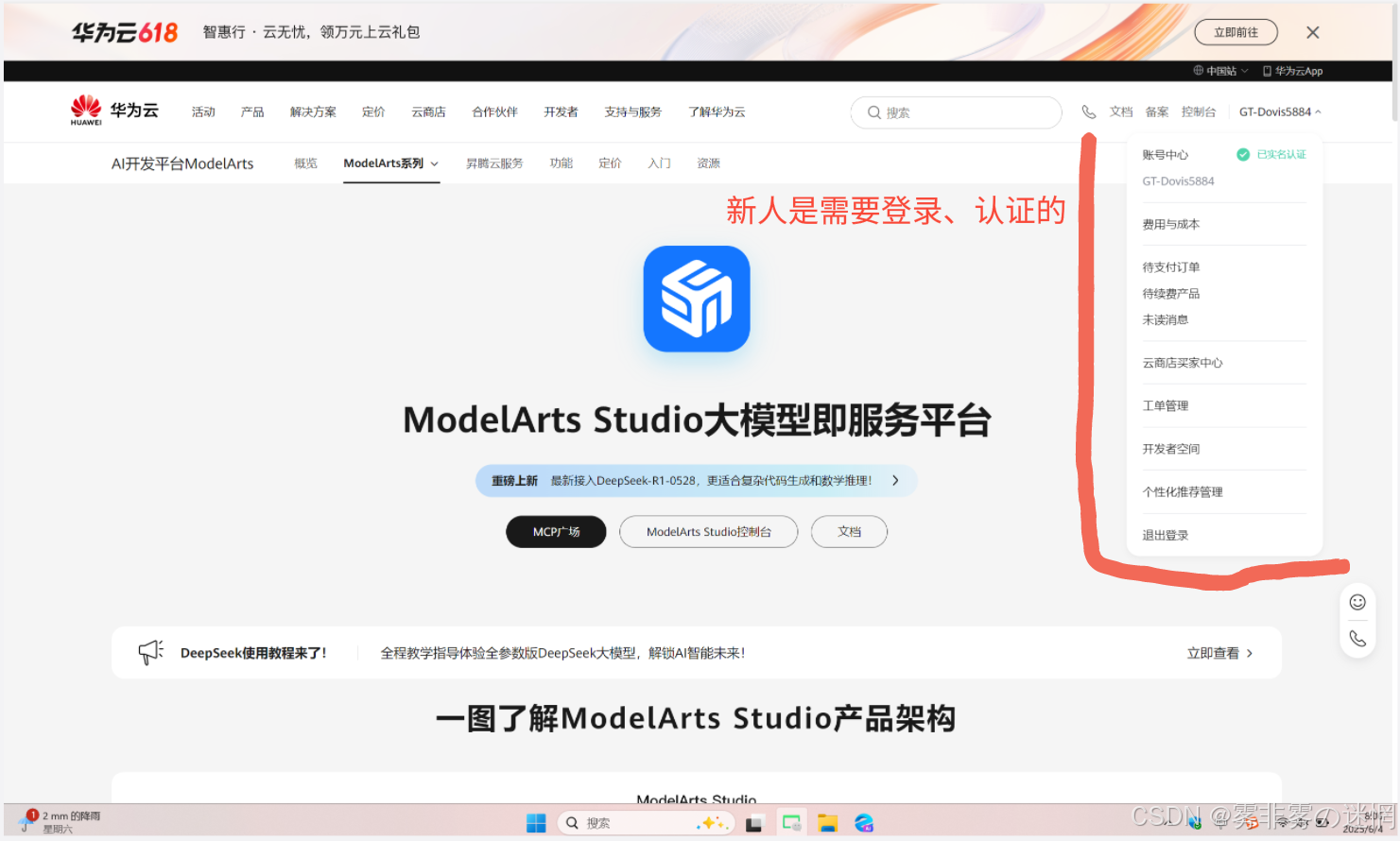Open the 备案 link
The width and height of the screenshot is (1400, 841).
click(1157, 112)
